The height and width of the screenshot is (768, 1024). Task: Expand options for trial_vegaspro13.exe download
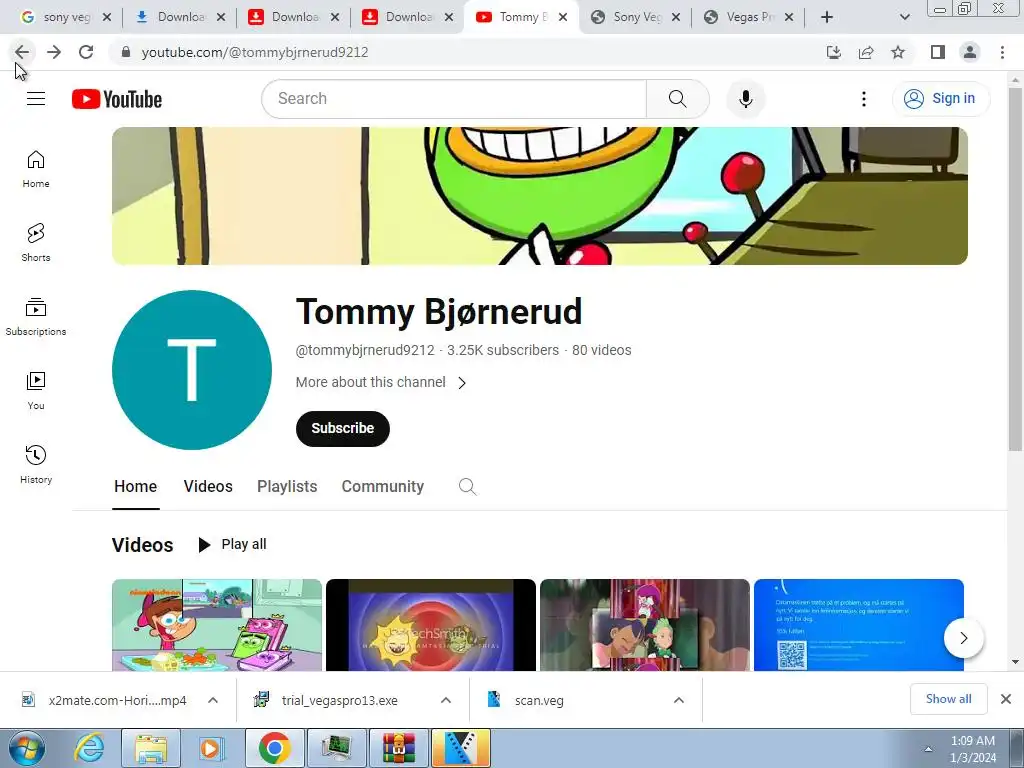[x=446, y=700]
